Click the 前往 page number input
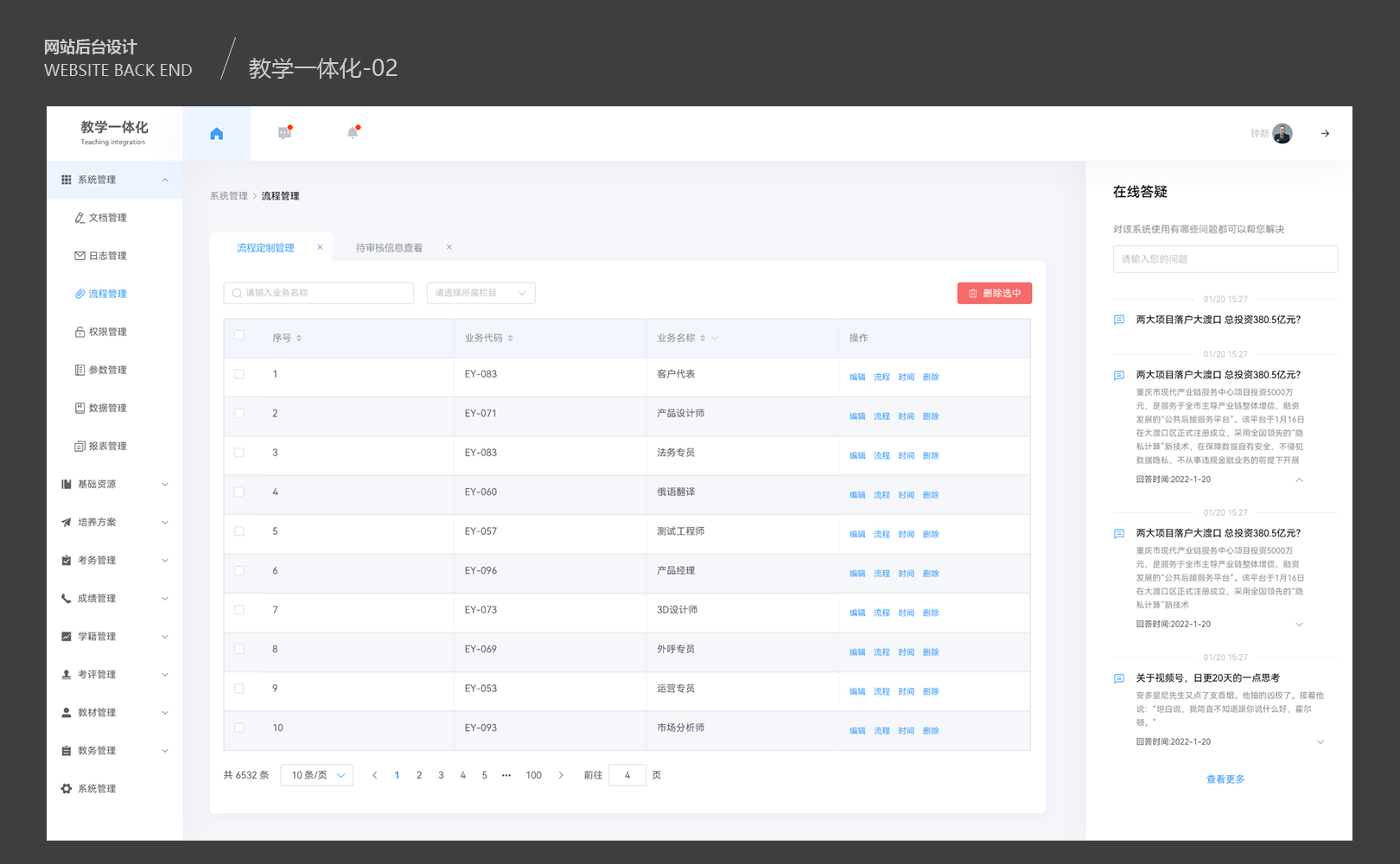The height and width of the screenshot is (864, 1400). pyautogui.click(x=627, y=775)
